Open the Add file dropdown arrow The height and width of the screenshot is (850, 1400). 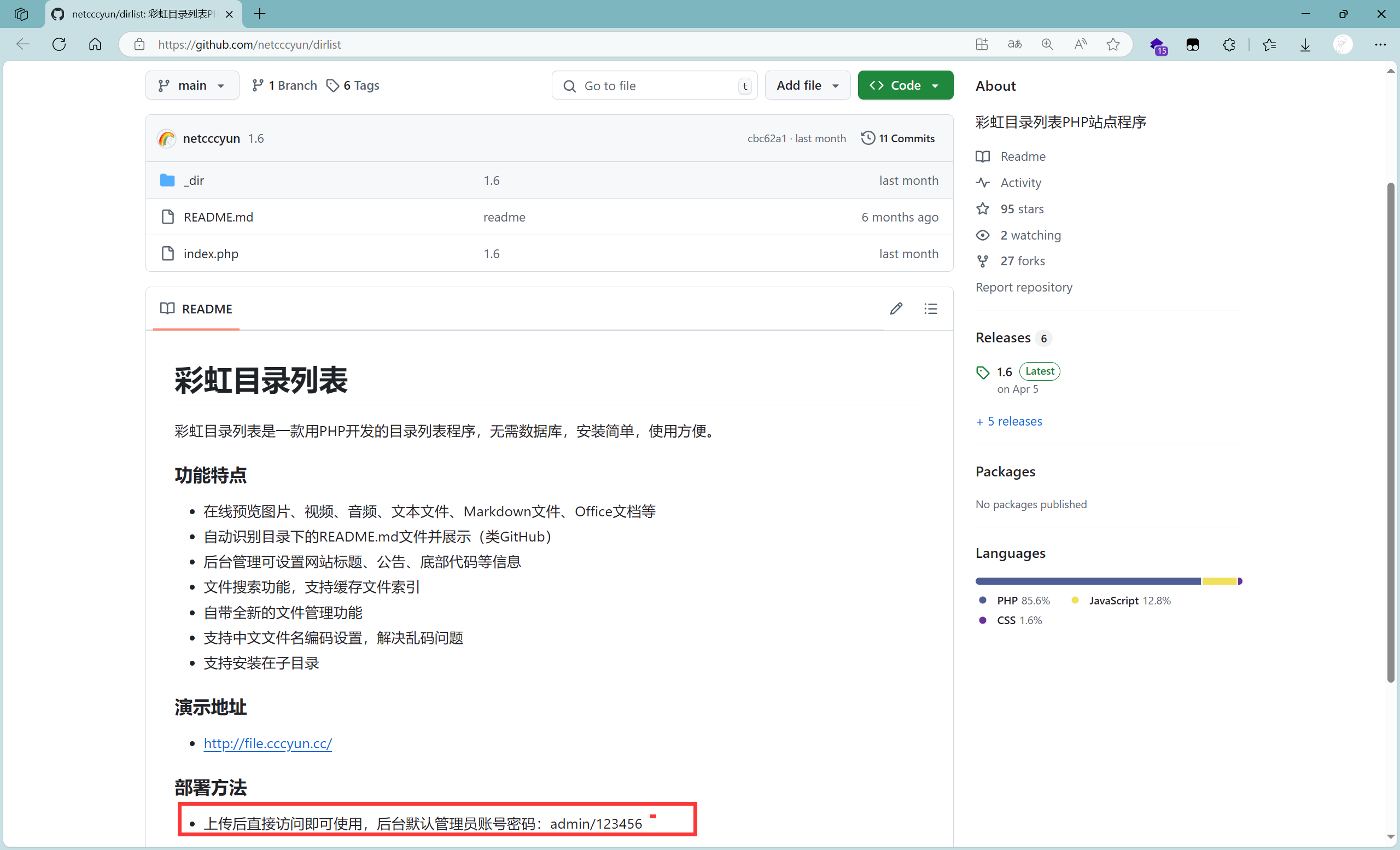[x=835, y=85]
